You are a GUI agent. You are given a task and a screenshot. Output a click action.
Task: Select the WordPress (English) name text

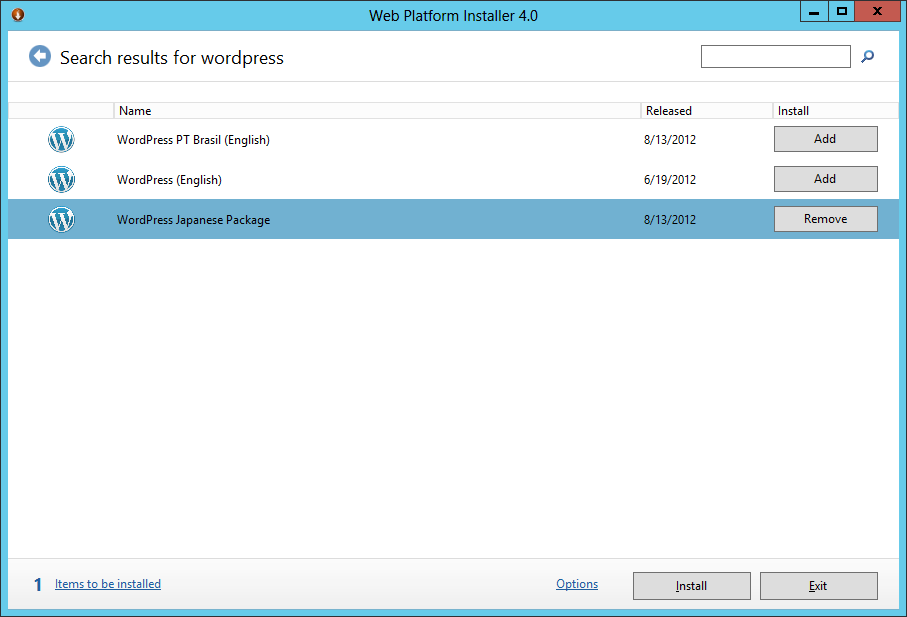pos(169,180)
